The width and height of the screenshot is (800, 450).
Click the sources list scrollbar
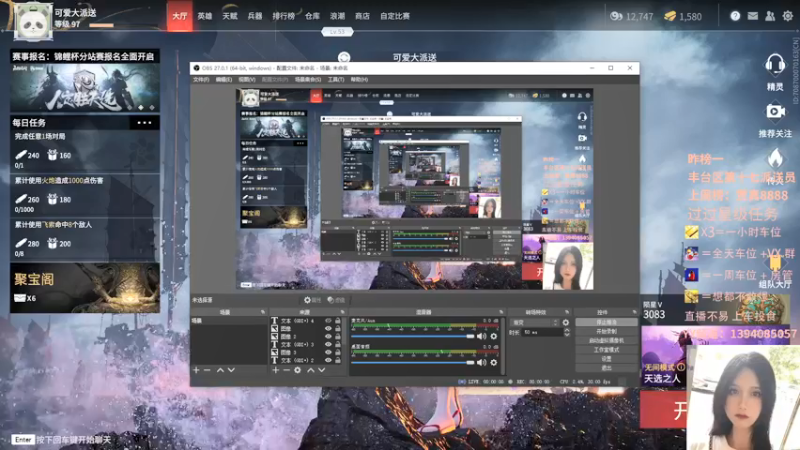[344, 330]
